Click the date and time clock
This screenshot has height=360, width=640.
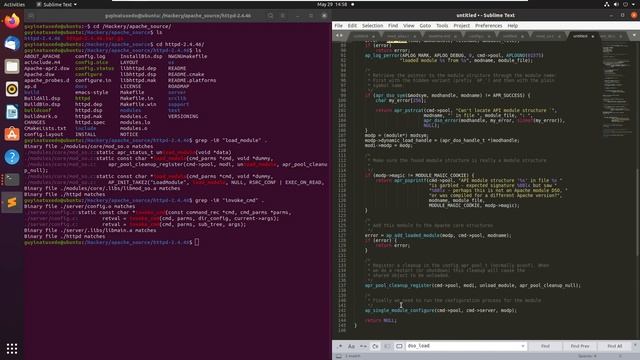332,4
